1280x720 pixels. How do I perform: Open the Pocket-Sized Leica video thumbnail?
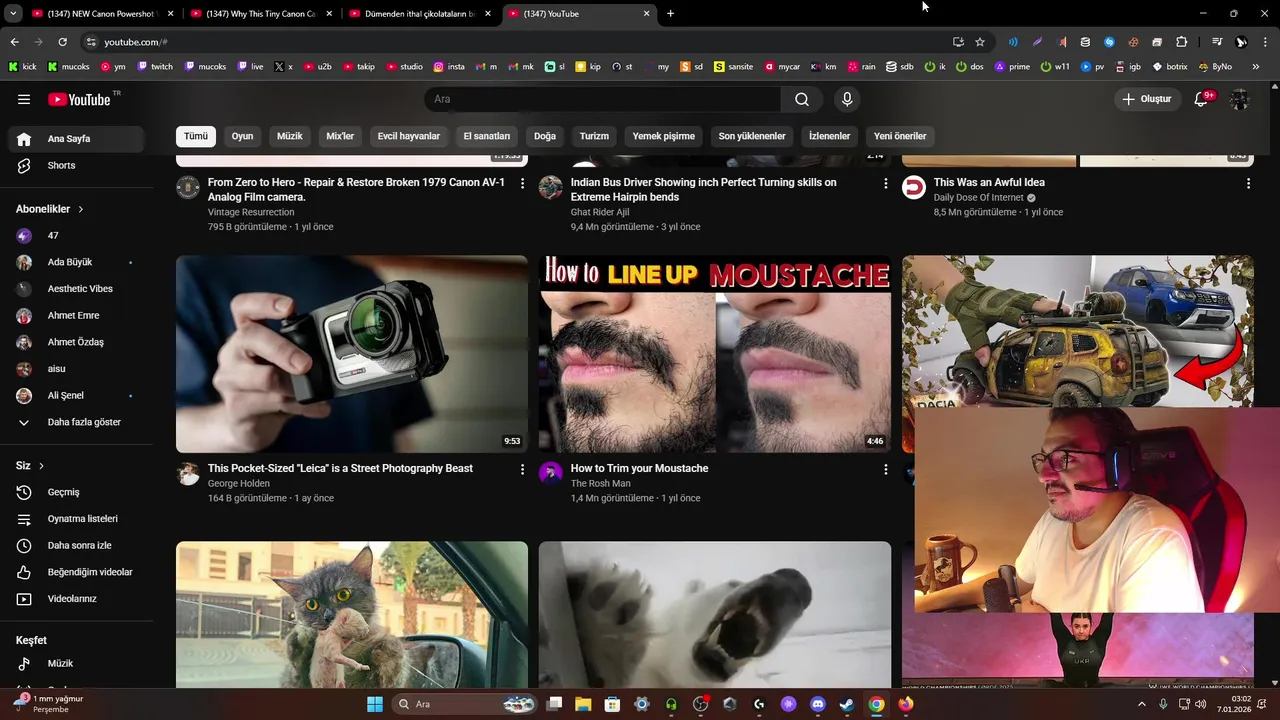(x=352, y=354)
